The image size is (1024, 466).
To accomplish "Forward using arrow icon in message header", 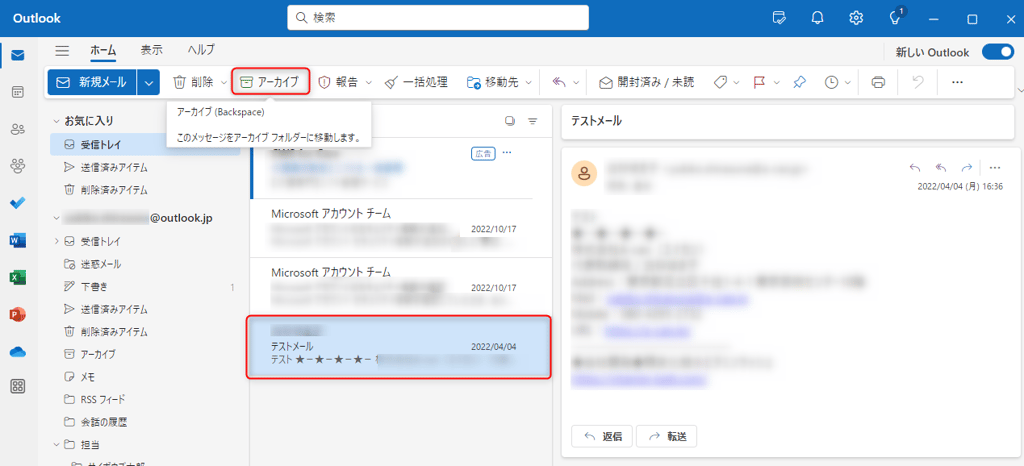I will point(967,166).
